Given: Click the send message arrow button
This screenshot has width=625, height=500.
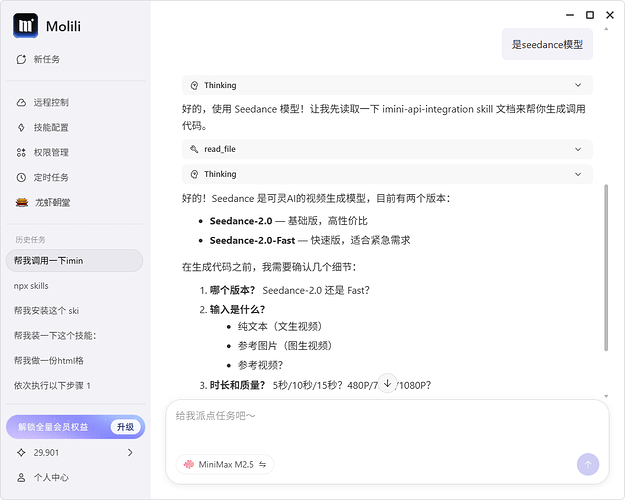Looking at the screenshot, I should click(588, 465).
